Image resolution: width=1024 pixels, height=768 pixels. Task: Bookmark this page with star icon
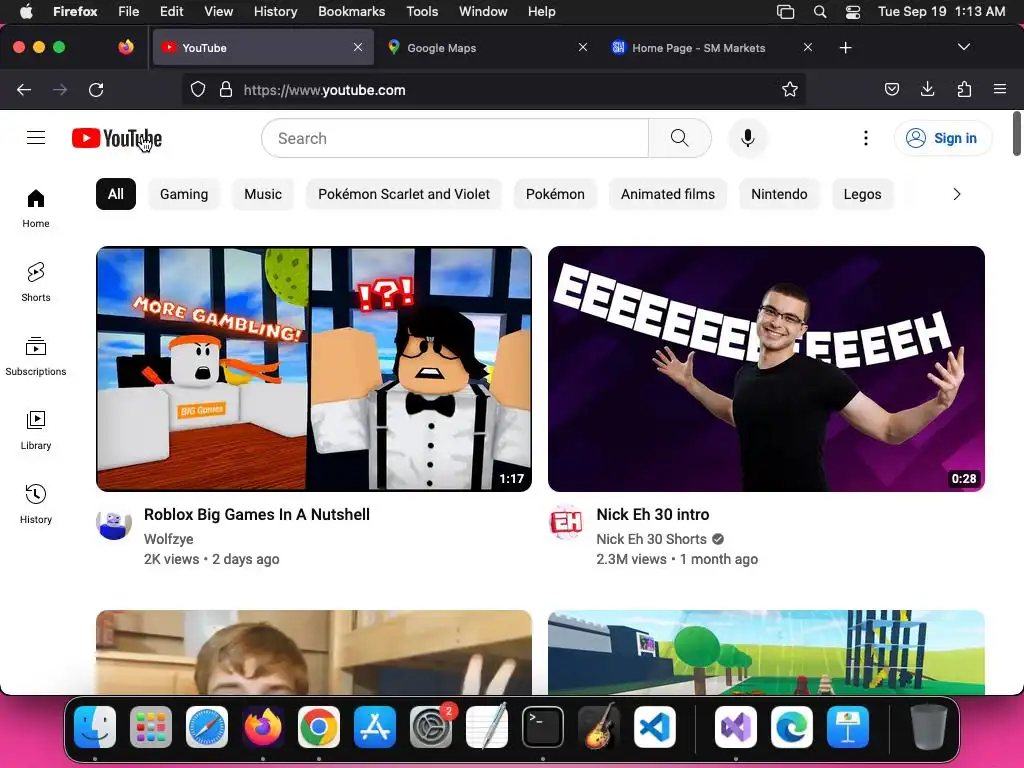point(790,89)
